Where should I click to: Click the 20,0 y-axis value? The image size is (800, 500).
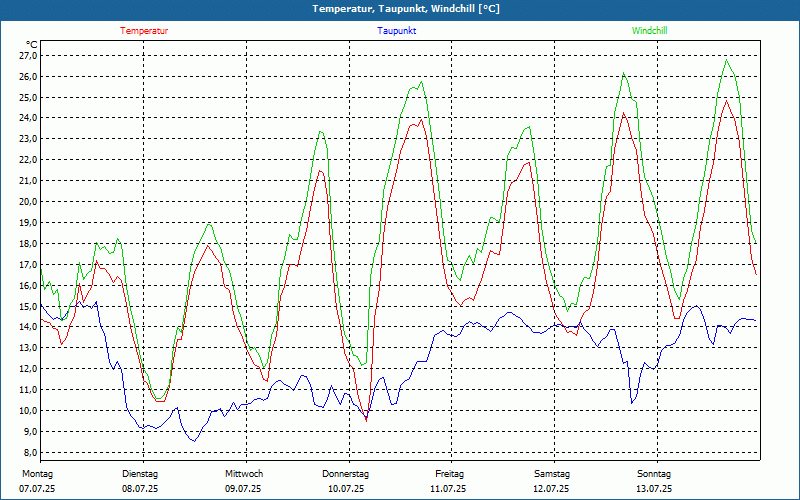(29, 202)
